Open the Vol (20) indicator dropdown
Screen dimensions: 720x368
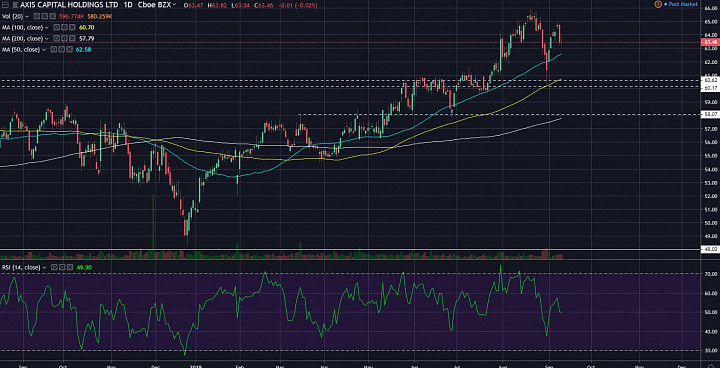[27, 17]
